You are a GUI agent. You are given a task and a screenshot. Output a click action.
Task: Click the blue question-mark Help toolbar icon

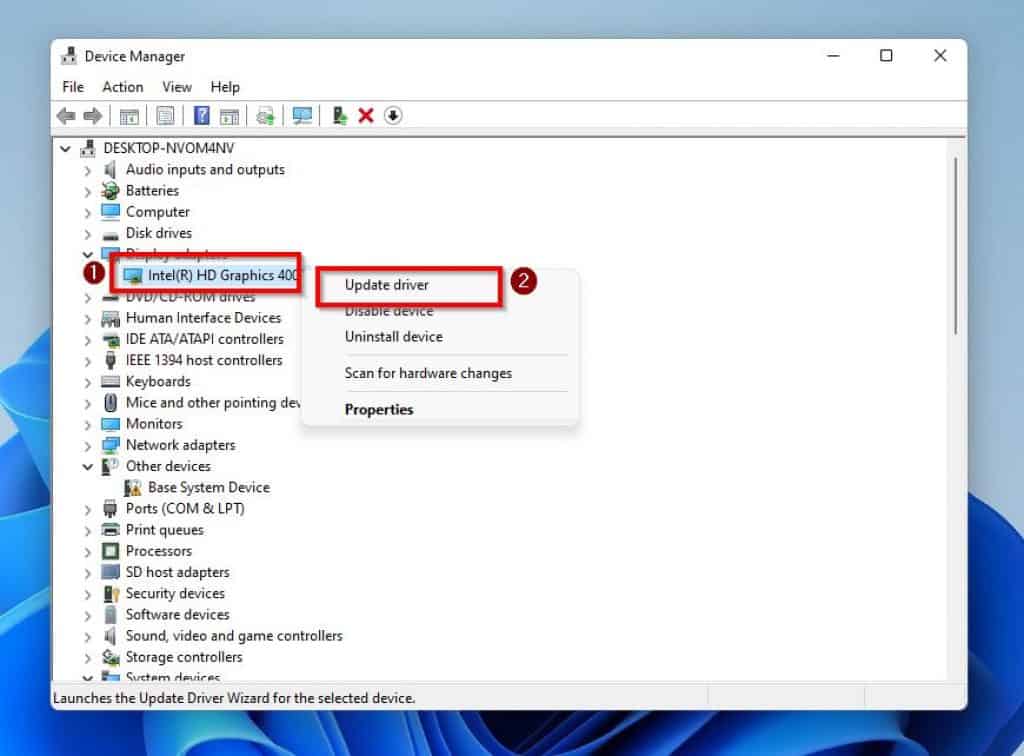tap(202, 116)
